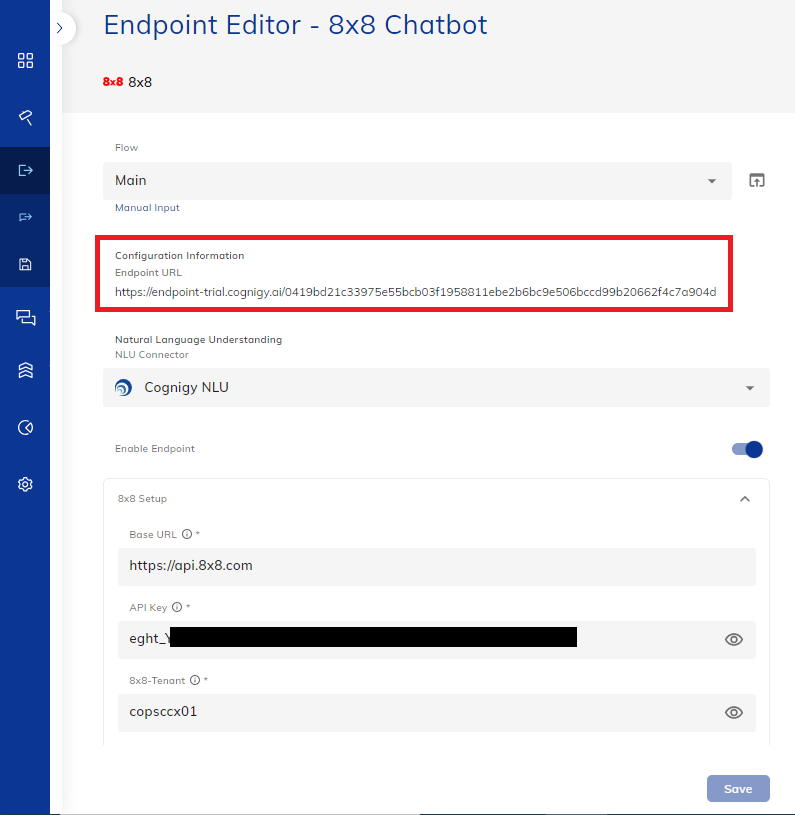Click the Endpoint URL text to copy
Image resolution: width=795 pixels, height=815 pixels.
(415, 292)
